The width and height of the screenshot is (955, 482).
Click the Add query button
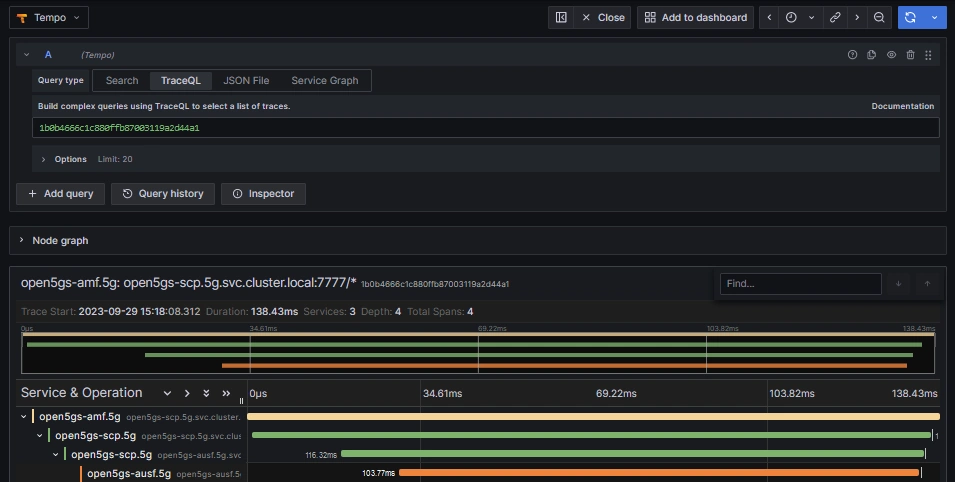pyautogui.click(x=60, y=193)
